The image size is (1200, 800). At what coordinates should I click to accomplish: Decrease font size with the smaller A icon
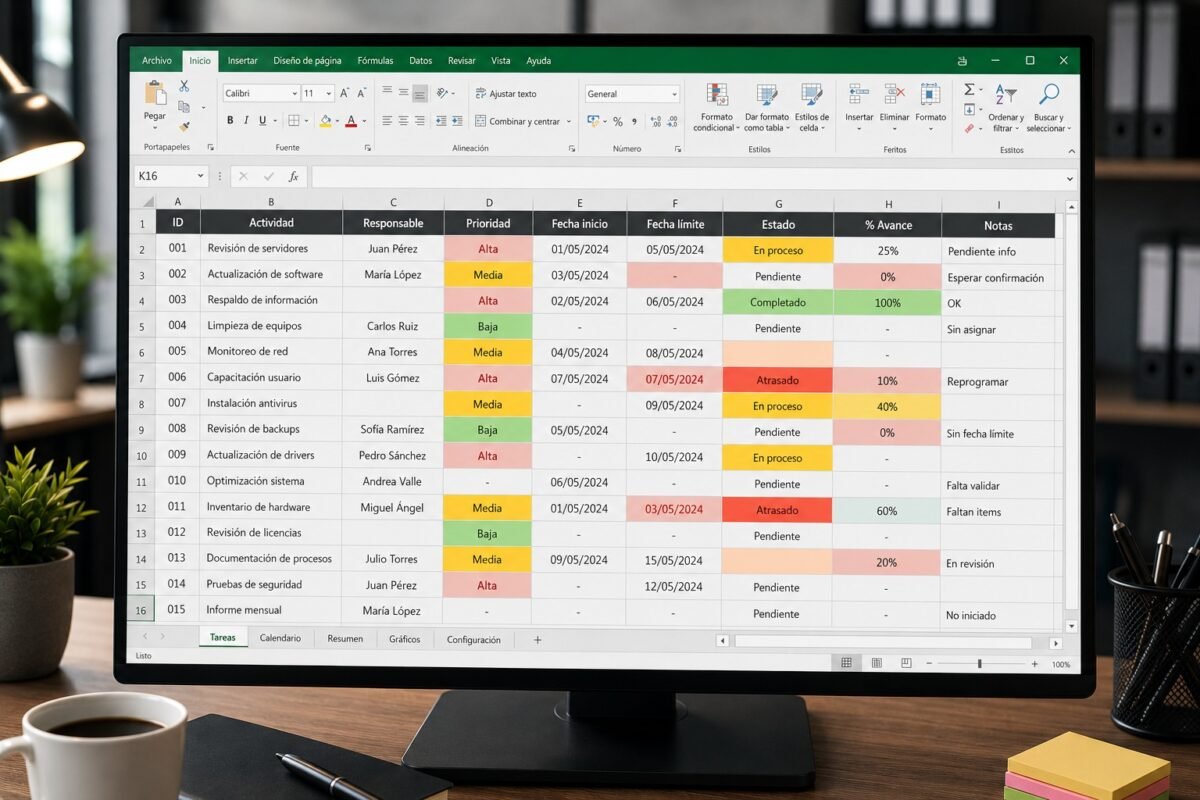361,93
